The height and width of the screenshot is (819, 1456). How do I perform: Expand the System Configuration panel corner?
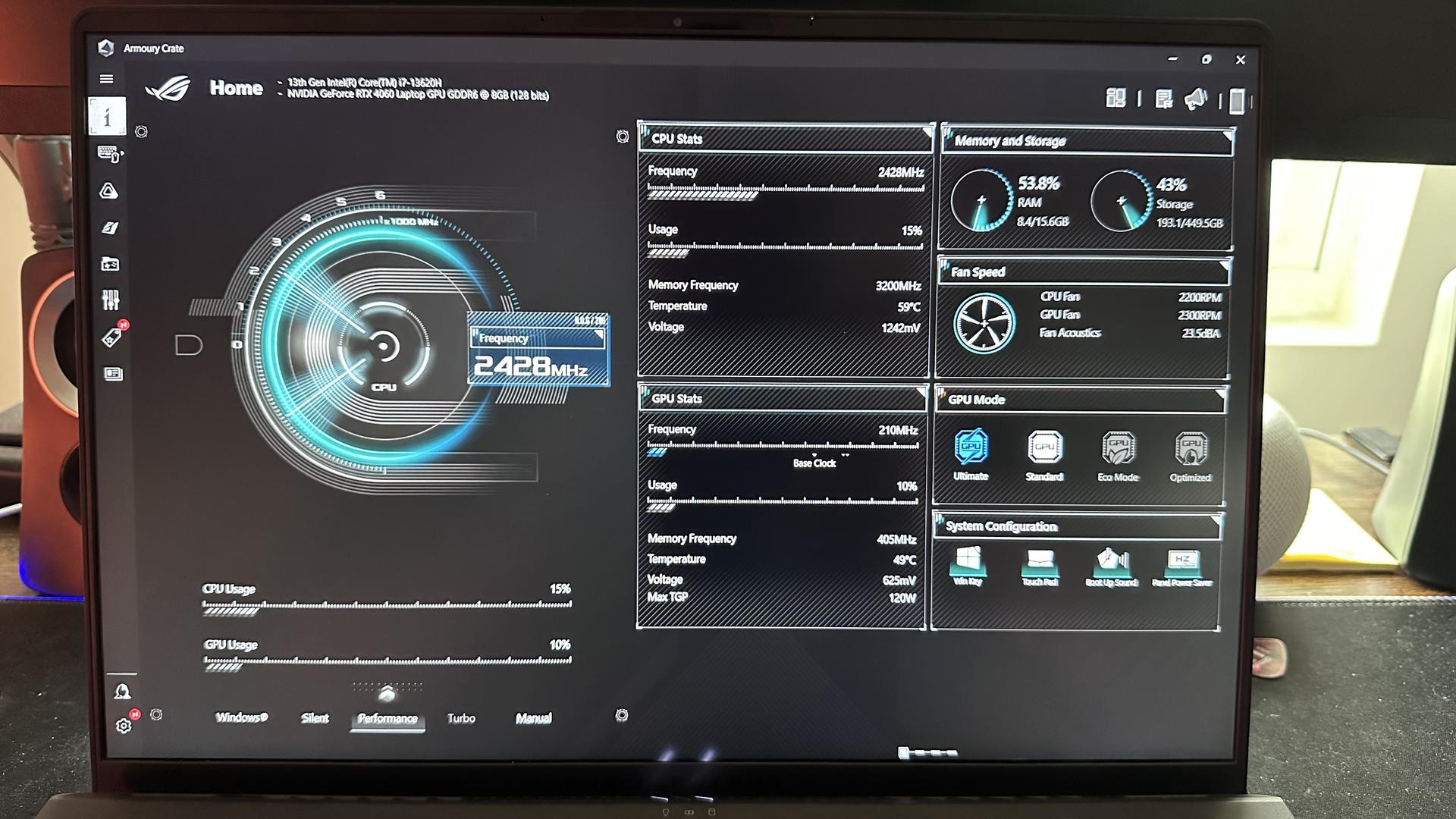click(1216, 520)
